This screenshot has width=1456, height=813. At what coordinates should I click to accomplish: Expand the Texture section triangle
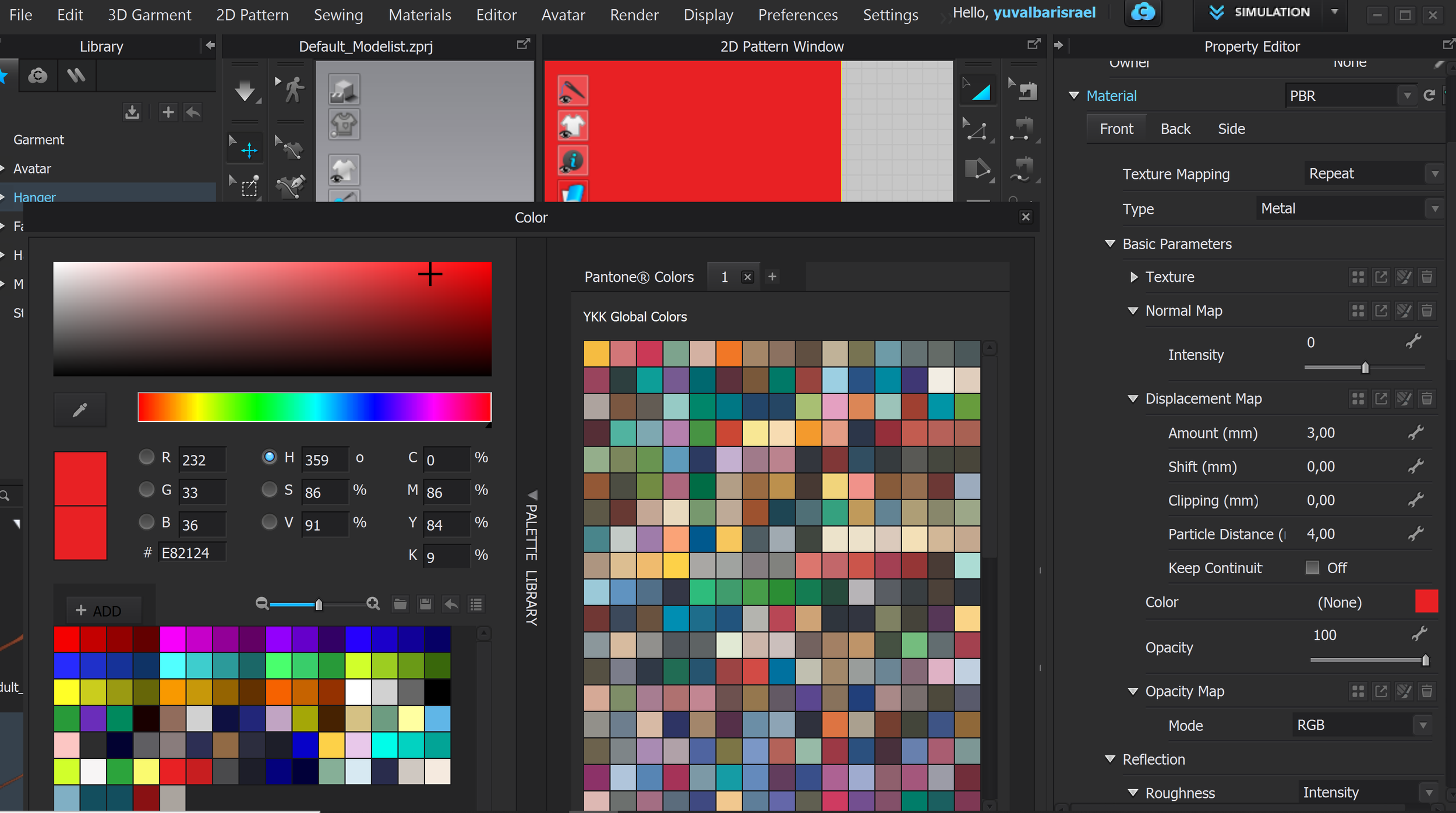click(1133, 277)
